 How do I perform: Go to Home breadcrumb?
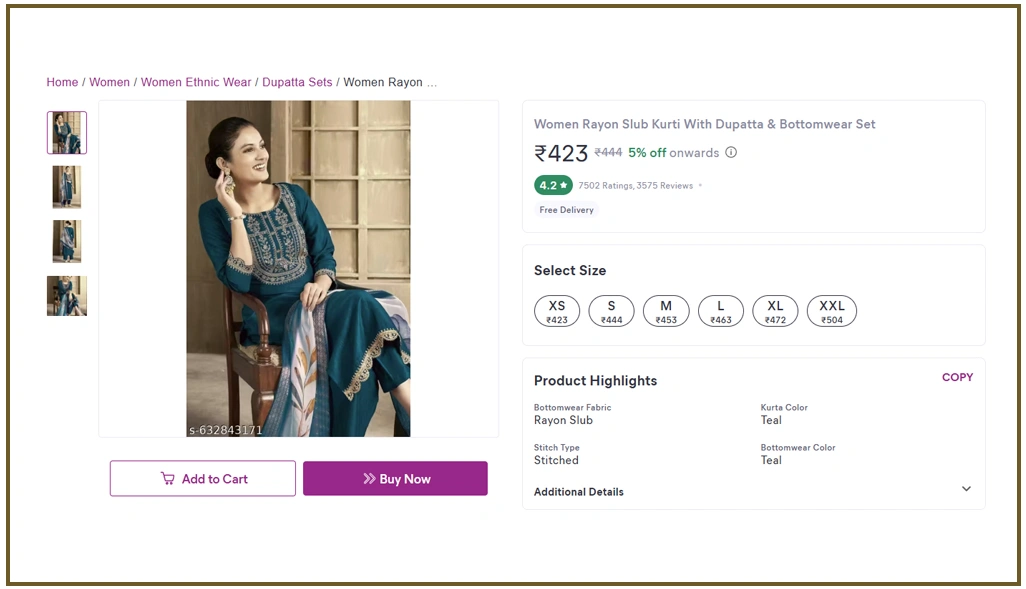pyautogui.click(x=62, y=82)
